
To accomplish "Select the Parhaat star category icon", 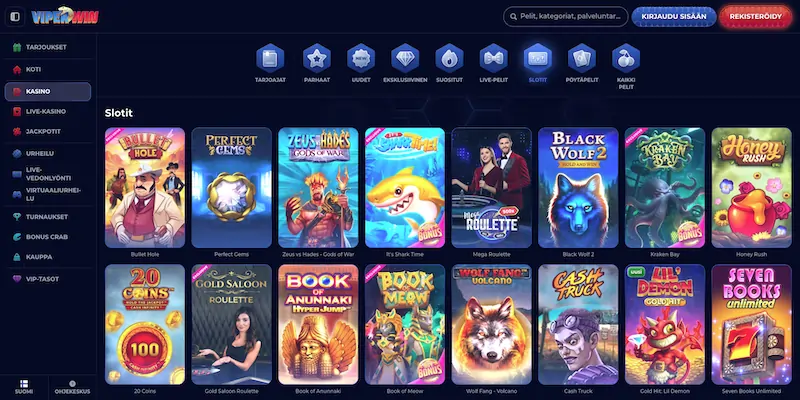I will pyautogui.click(x=317, y=58).
